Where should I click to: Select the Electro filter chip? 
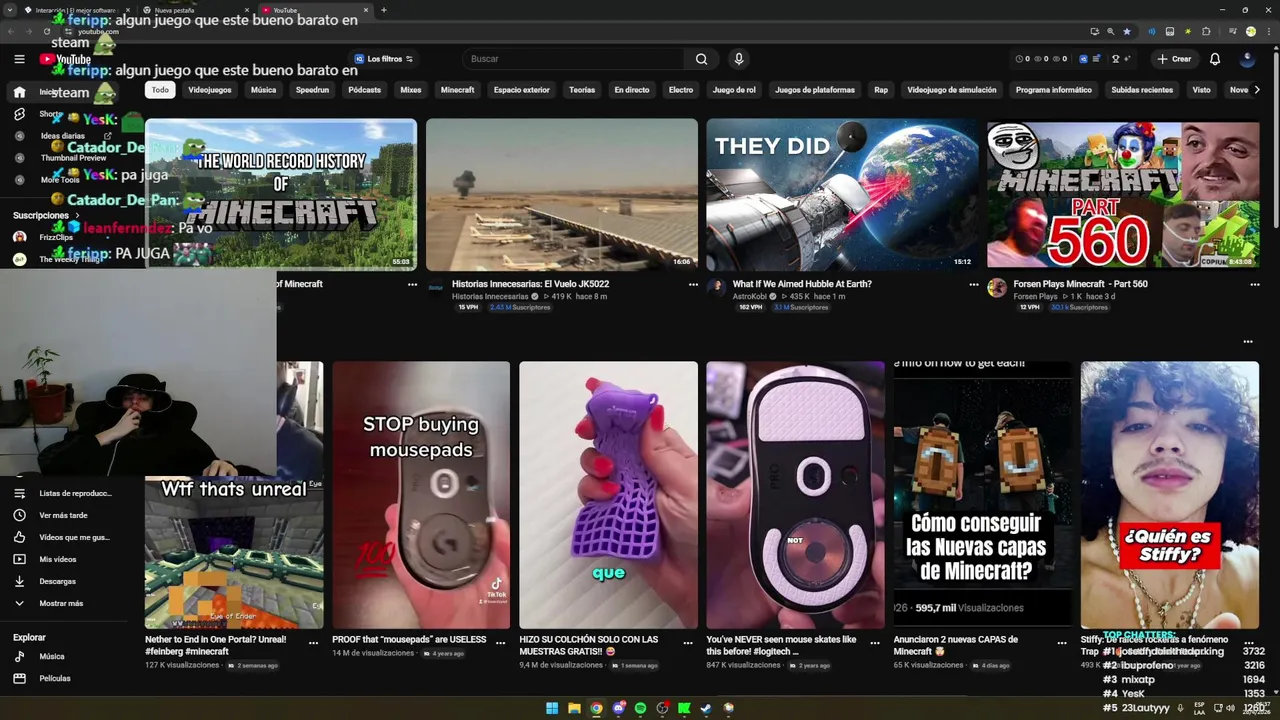click(681, 90)
